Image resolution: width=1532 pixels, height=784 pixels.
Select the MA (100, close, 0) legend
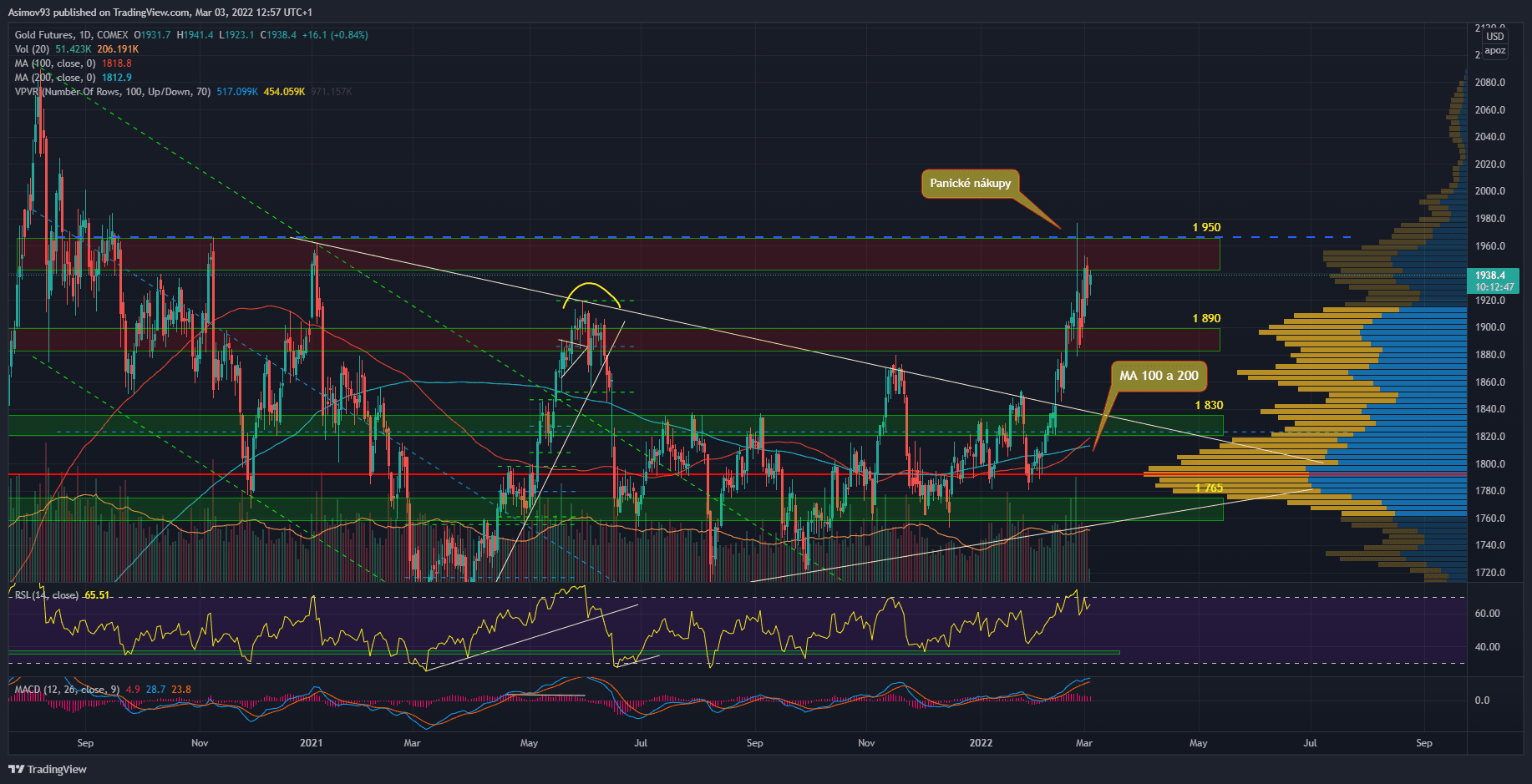55,63
